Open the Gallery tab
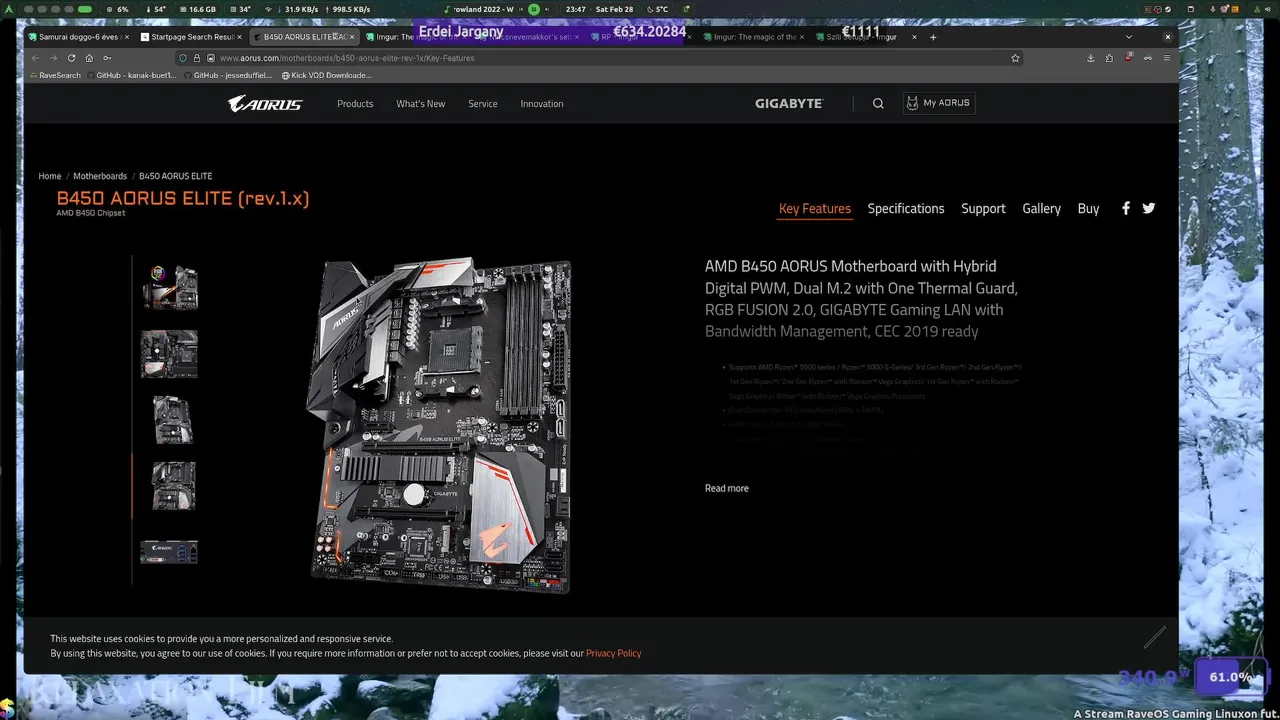This screenshot has height=720, width=1280. [x=1041, y=209]
